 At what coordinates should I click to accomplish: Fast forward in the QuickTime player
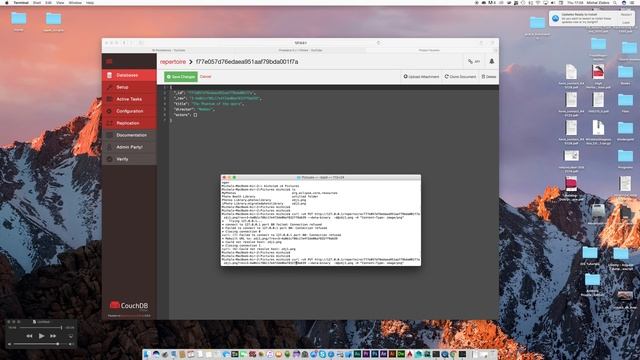[53, 336]
